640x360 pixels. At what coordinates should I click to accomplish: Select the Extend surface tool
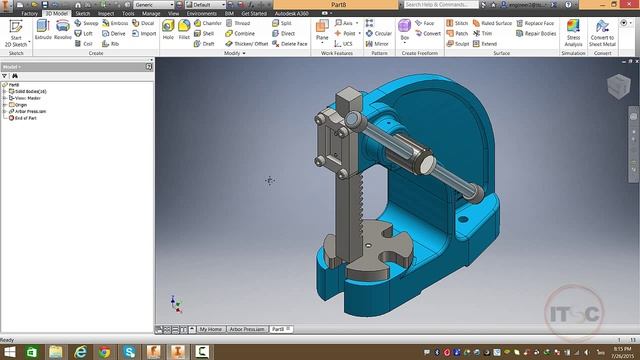pyautogui.click(x=485, y=44)
